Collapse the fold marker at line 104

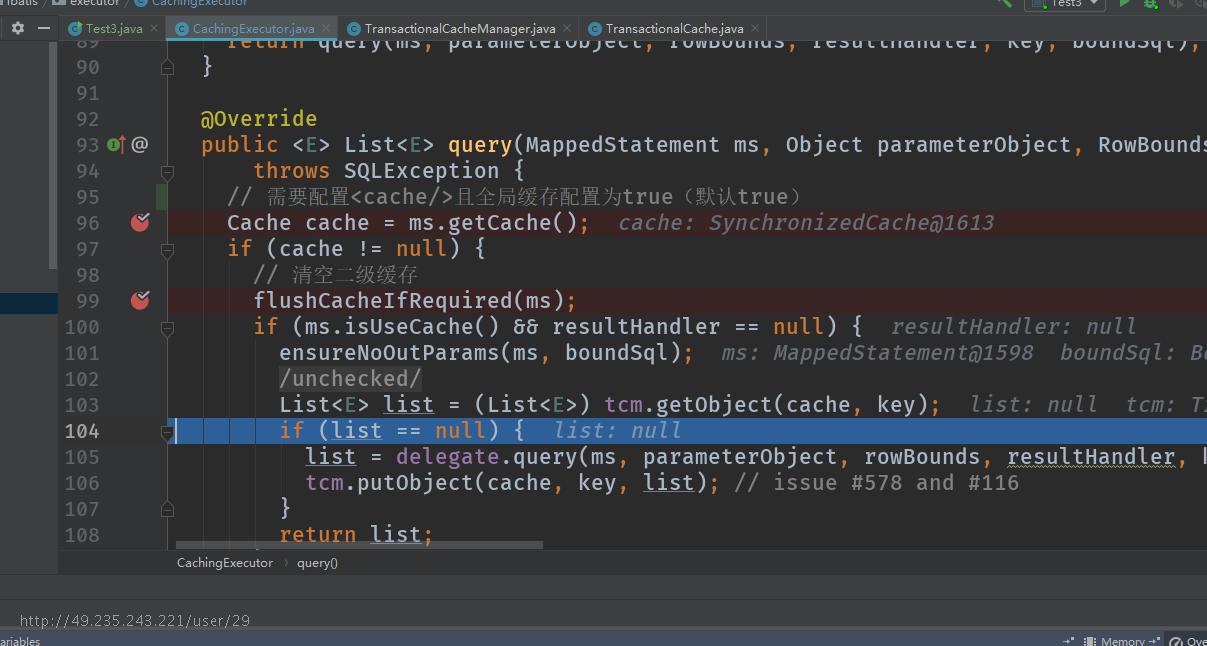point(167,432)
